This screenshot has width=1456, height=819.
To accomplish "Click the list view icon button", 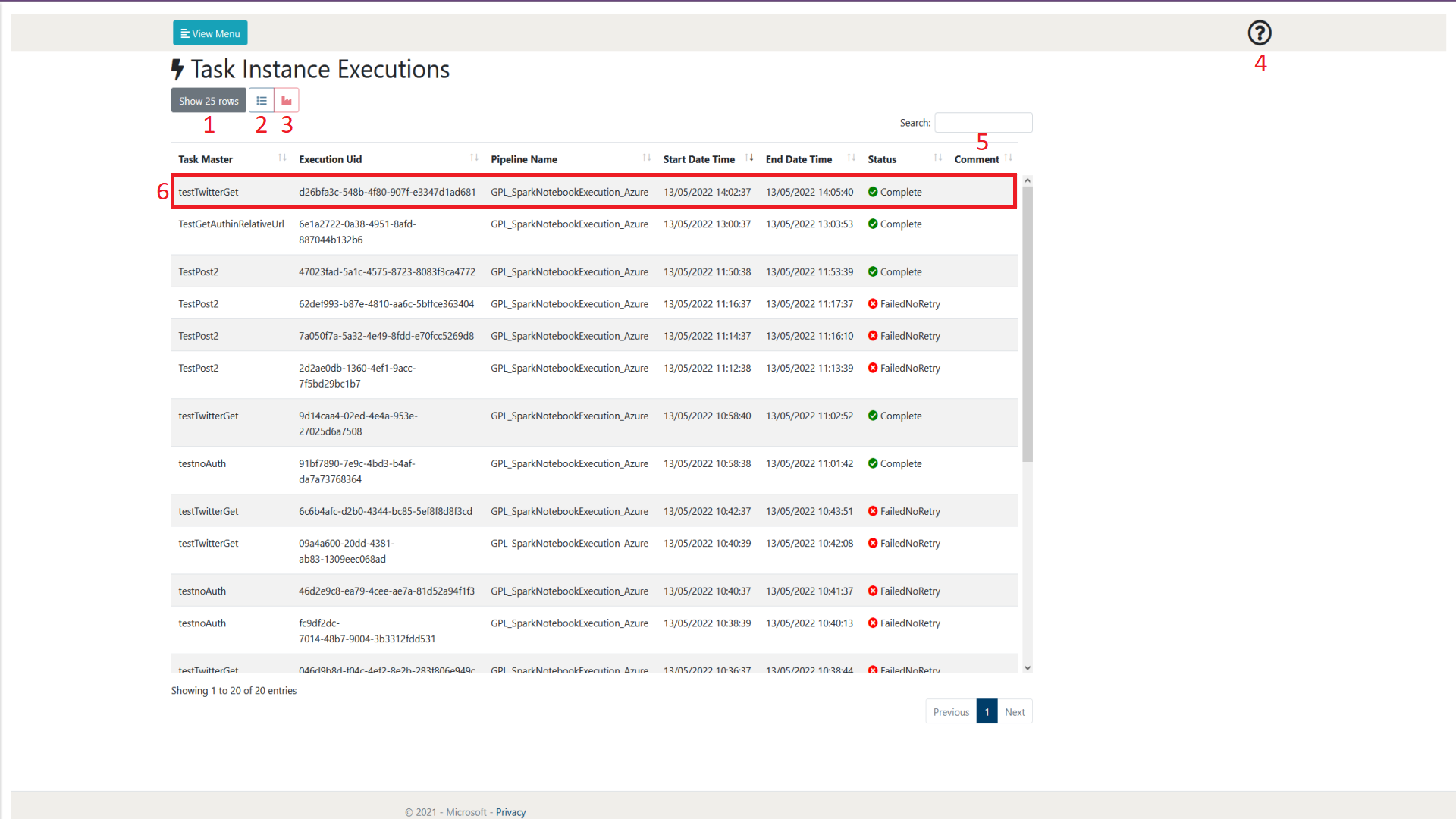I will tap(262, 101).
